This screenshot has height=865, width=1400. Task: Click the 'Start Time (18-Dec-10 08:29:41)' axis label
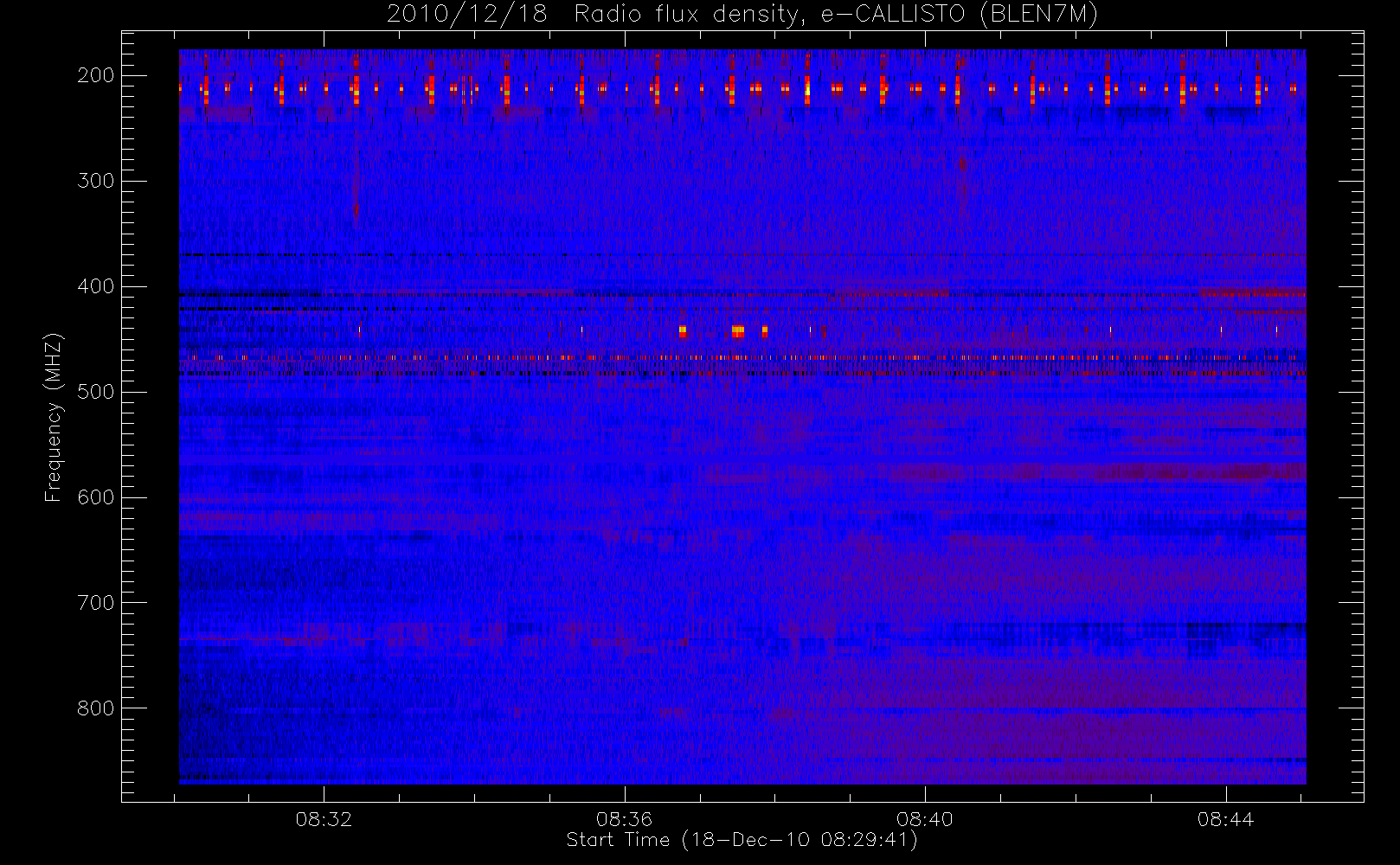(742, 840)
